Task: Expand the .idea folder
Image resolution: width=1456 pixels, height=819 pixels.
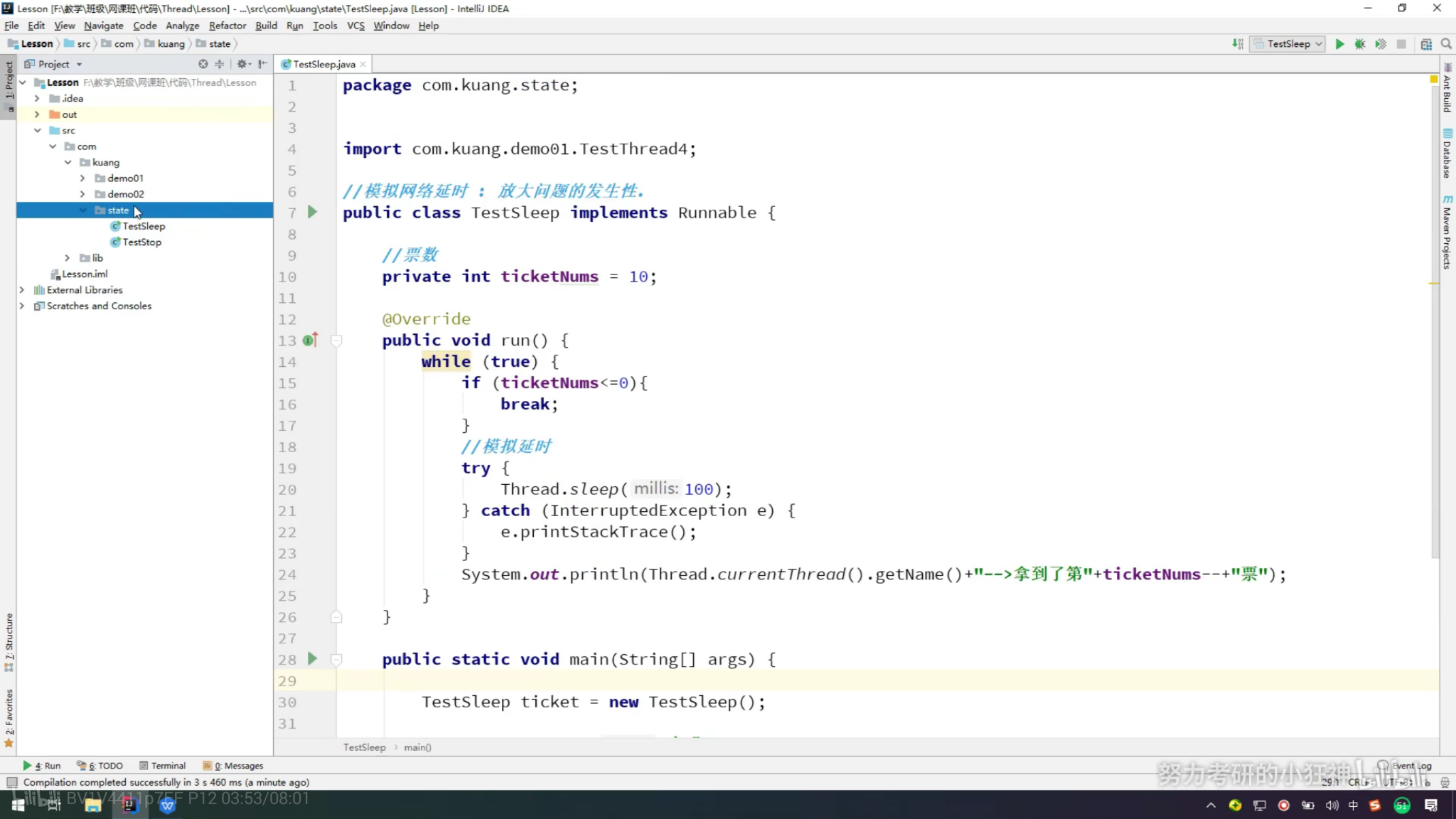Action: (x=37, y=98)
